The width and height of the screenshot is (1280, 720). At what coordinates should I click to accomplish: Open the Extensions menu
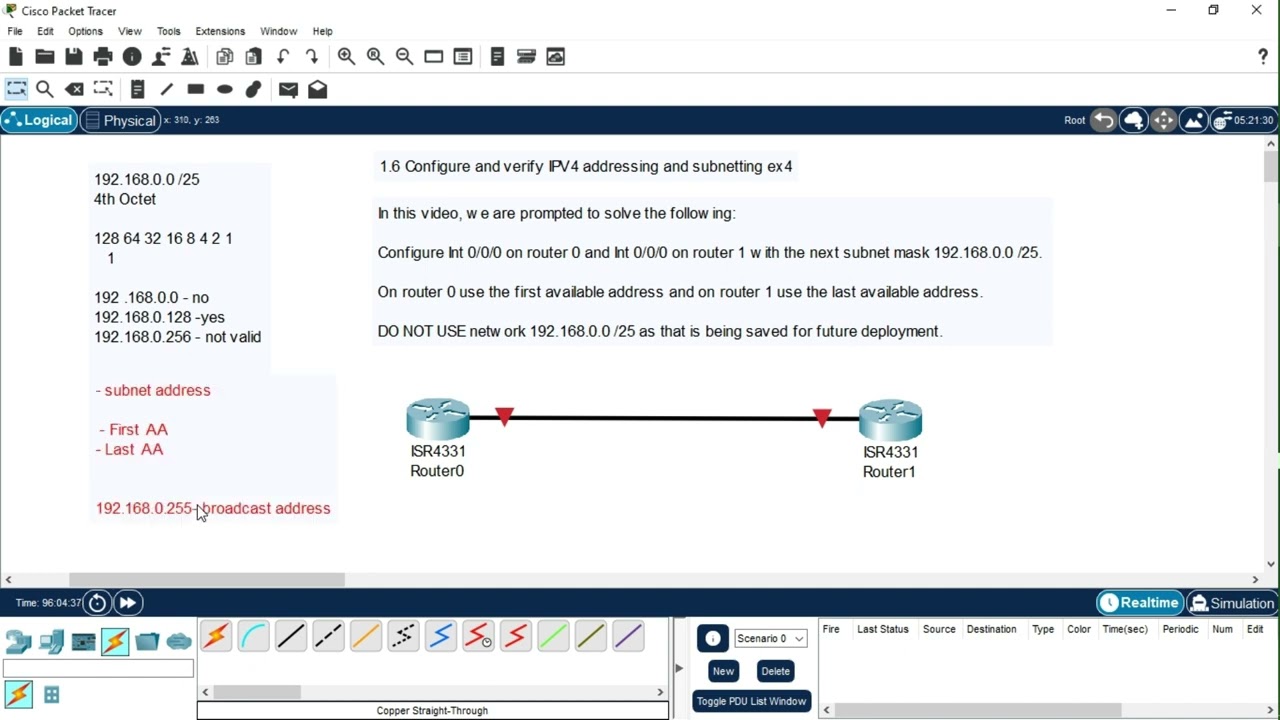(220, 31)
